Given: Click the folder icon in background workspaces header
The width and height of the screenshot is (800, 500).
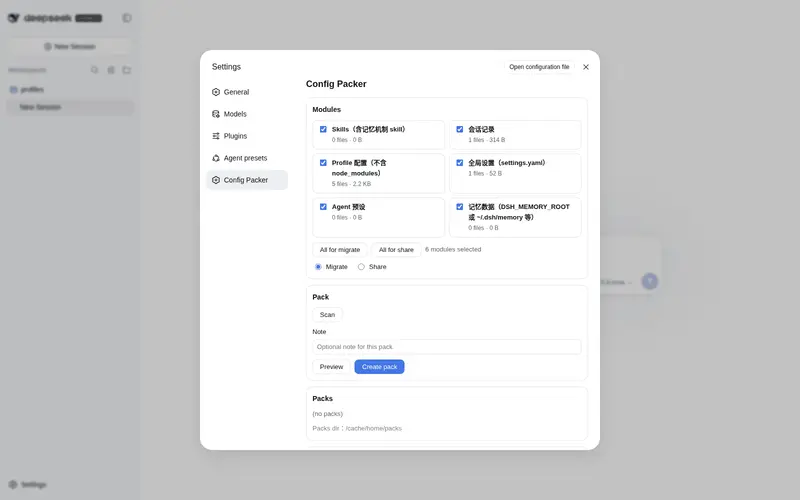Looking at the screenshot, I should point(127,70).
